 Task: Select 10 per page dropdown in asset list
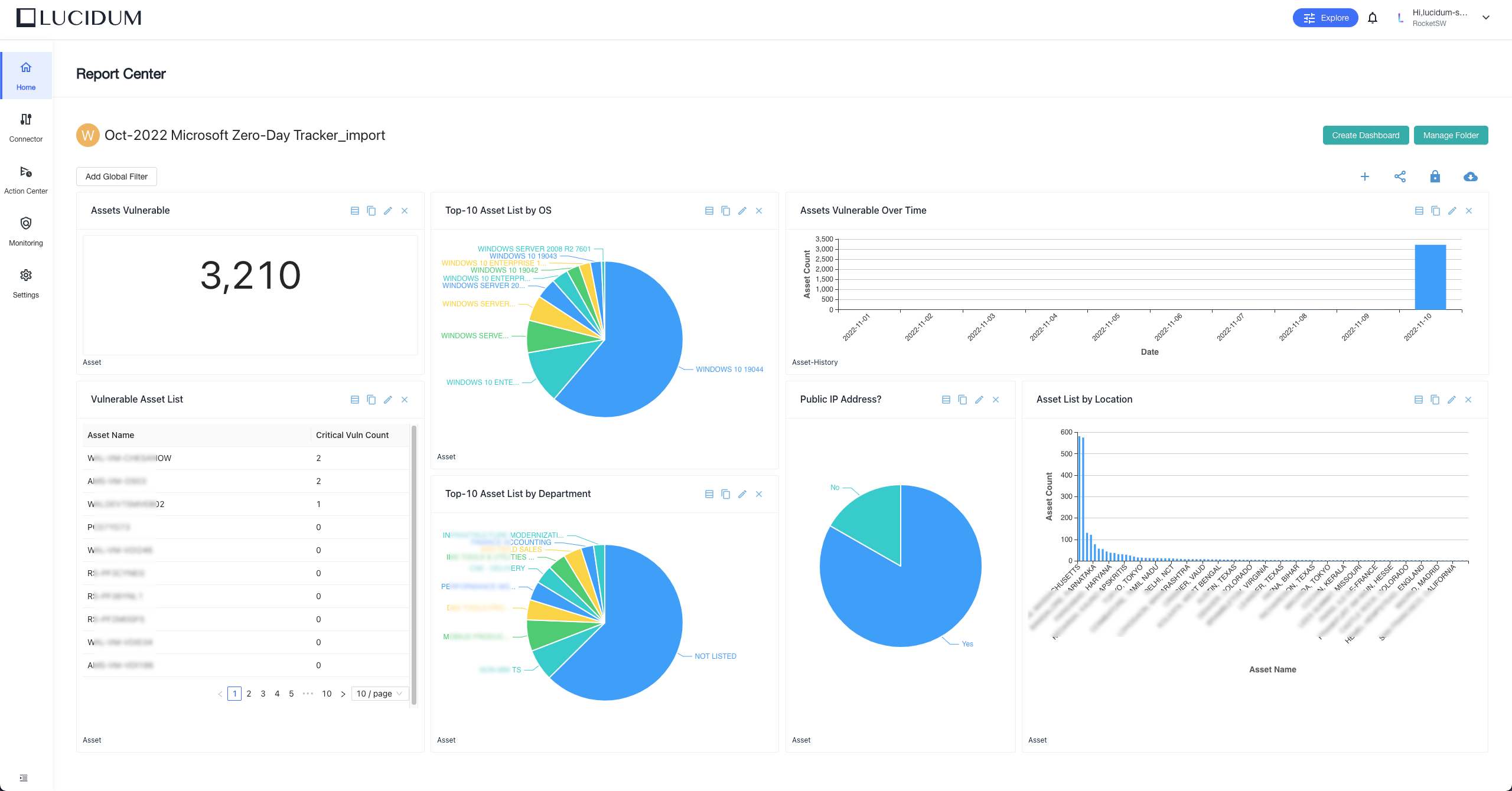[x=381, y=693]
